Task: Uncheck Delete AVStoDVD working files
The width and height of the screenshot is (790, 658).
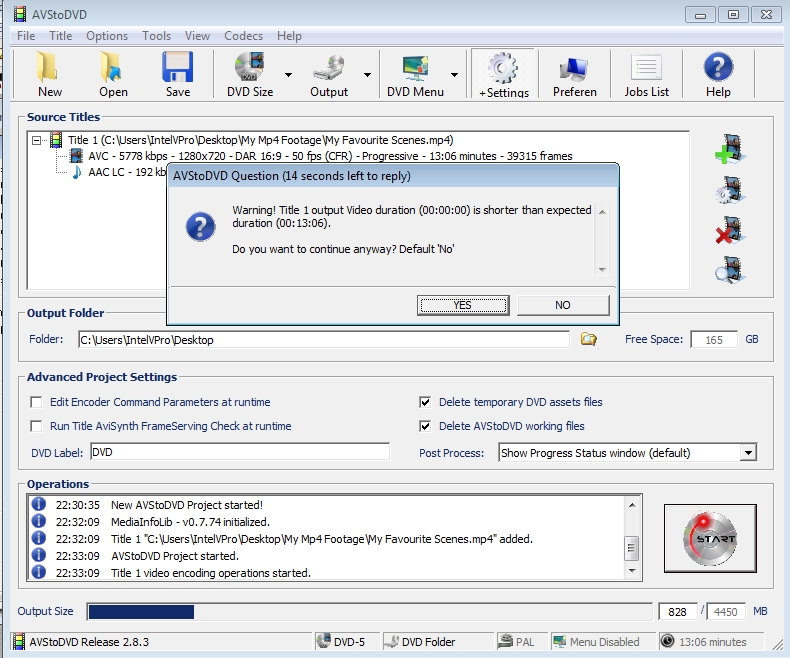Action: pos(425,426)
